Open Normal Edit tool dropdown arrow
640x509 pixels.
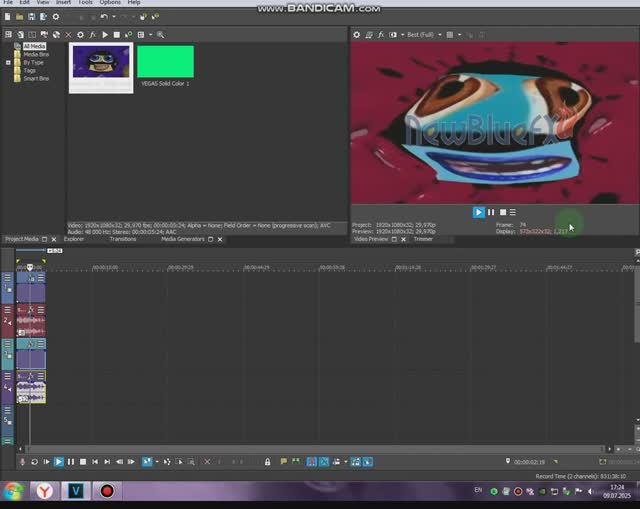[x=157, y=462]
